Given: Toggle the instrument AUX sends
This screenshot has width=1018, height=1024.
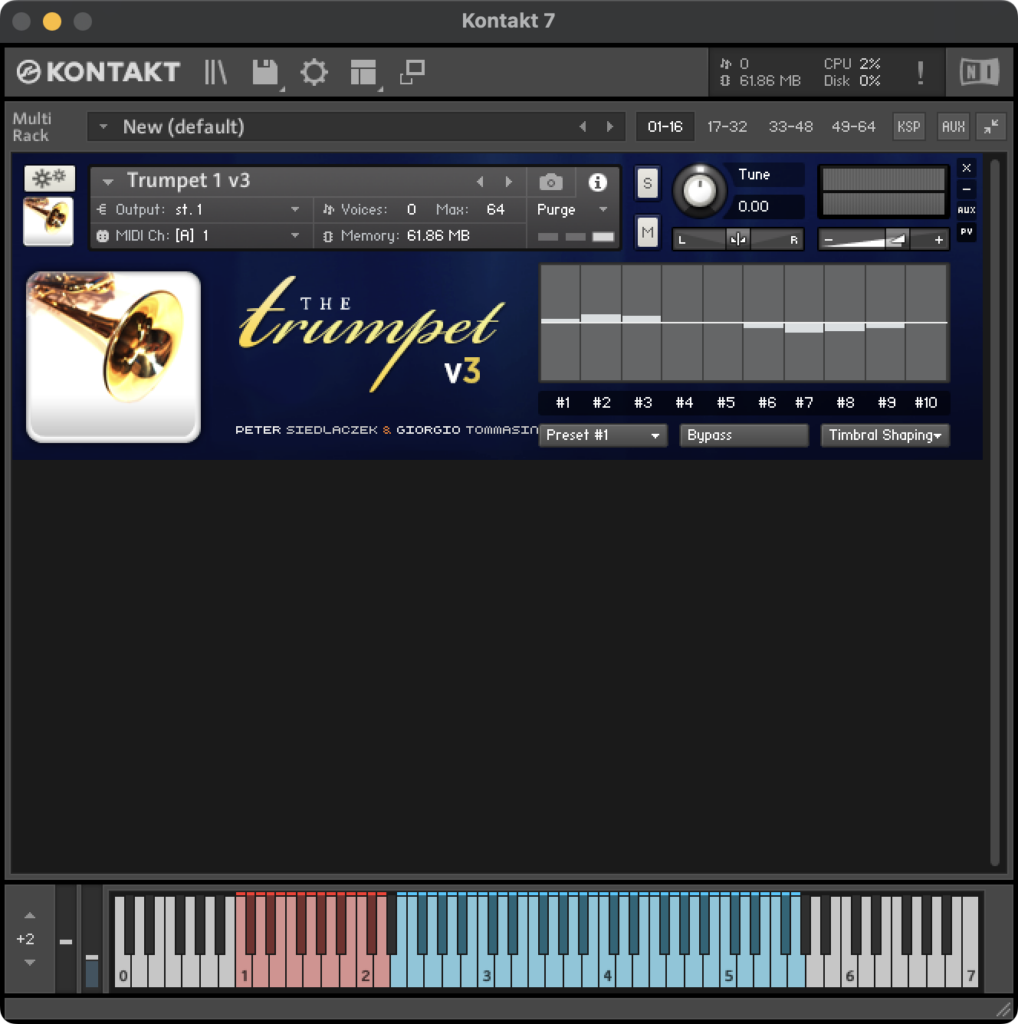Looking at the screenshot, I should click(966, 210).
